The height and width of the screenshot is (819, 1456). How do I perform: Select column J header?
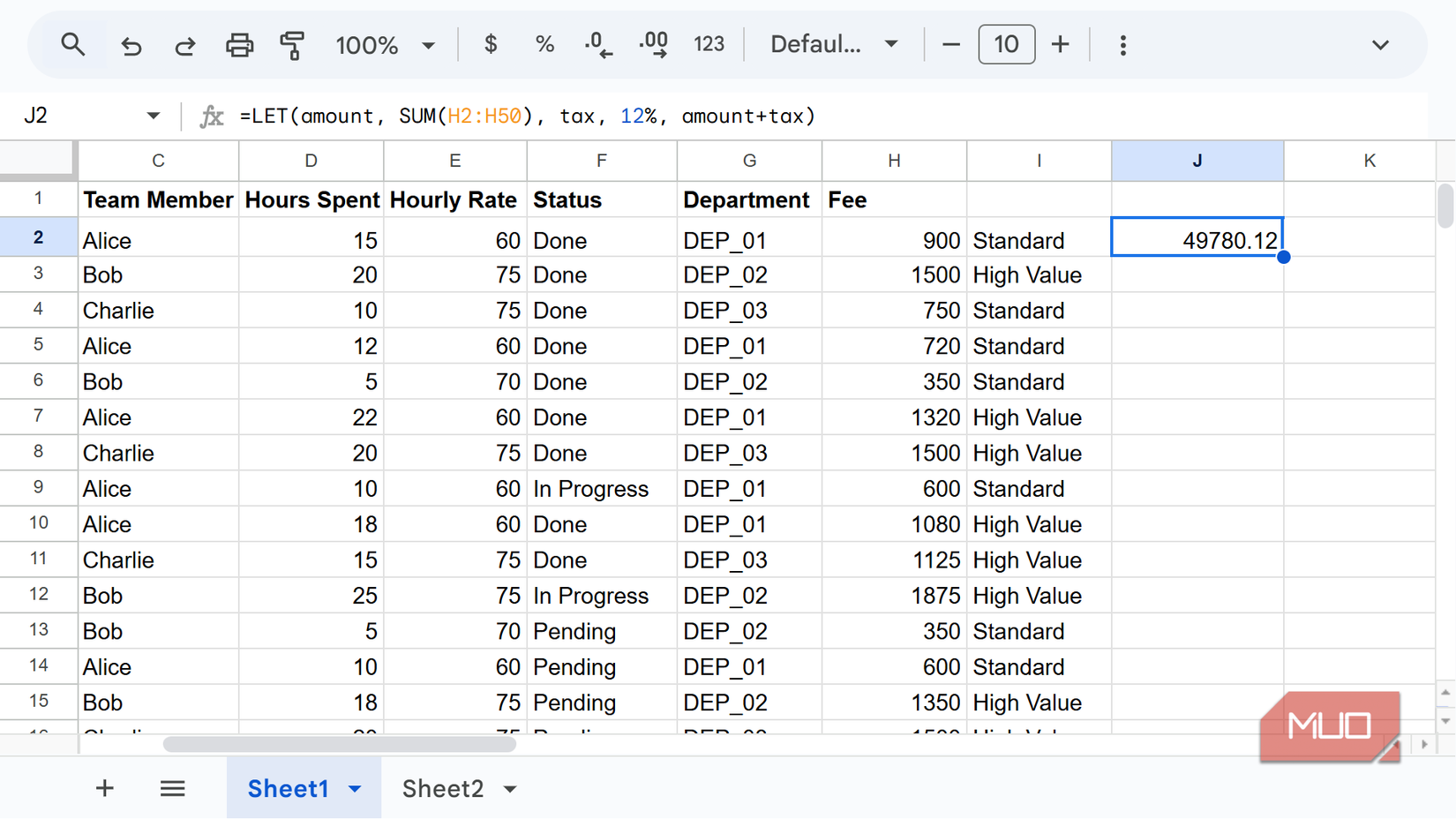(1197, 161)
